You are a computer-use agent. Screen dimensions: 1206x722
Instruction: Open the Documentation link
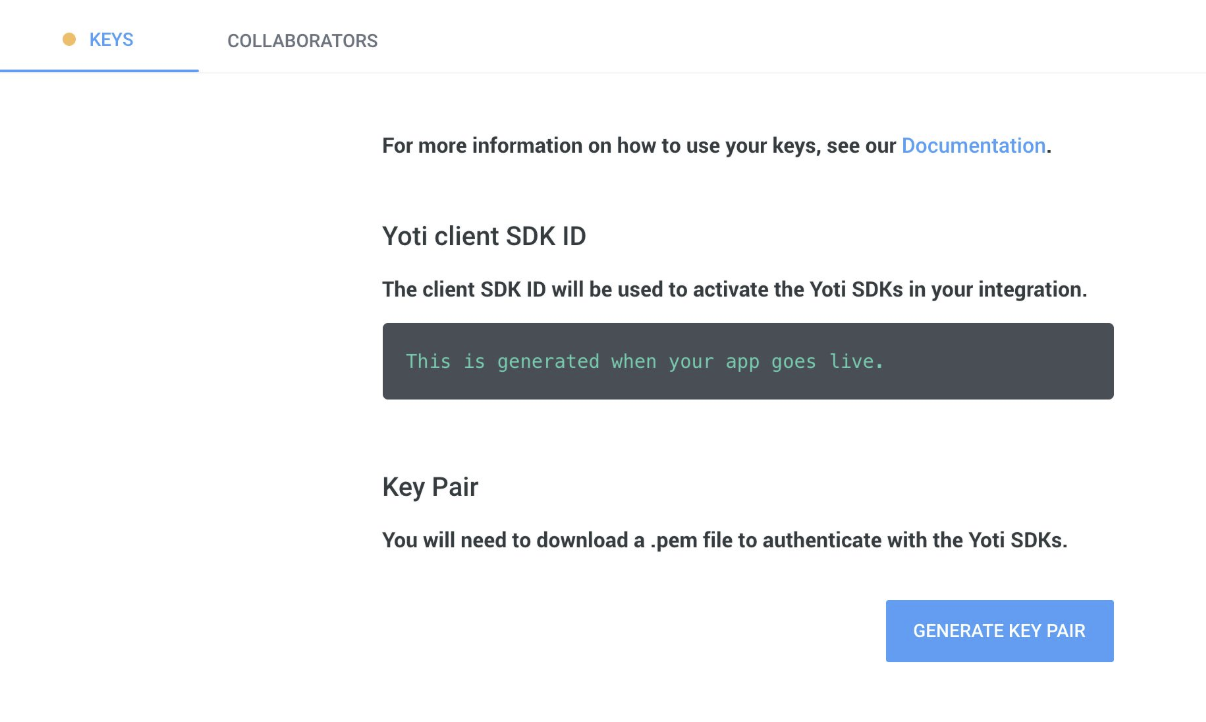tap(973, 146)
